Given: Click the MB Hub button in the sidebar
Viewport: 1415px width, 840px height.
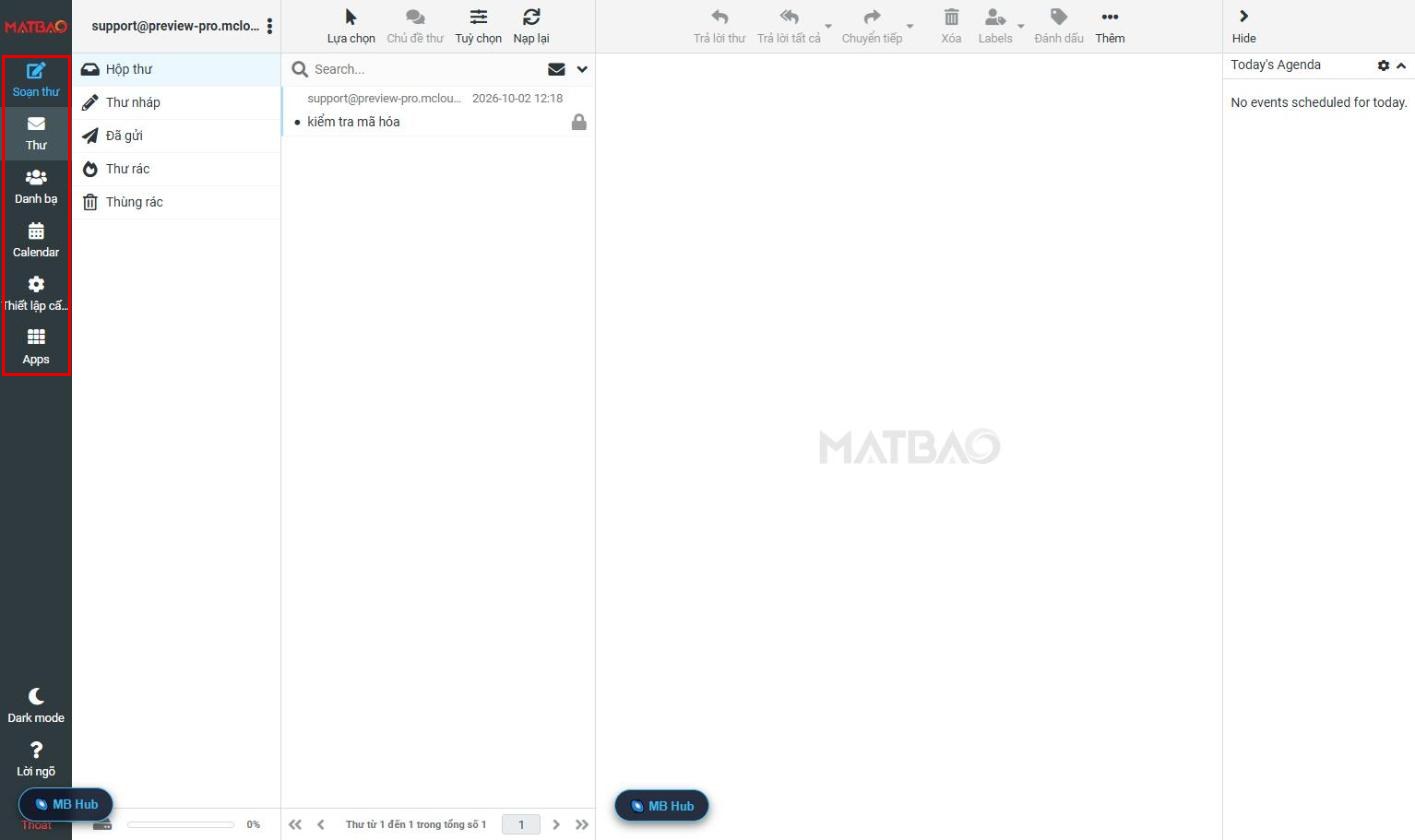Looking at the screenshot, I should 66,804.
